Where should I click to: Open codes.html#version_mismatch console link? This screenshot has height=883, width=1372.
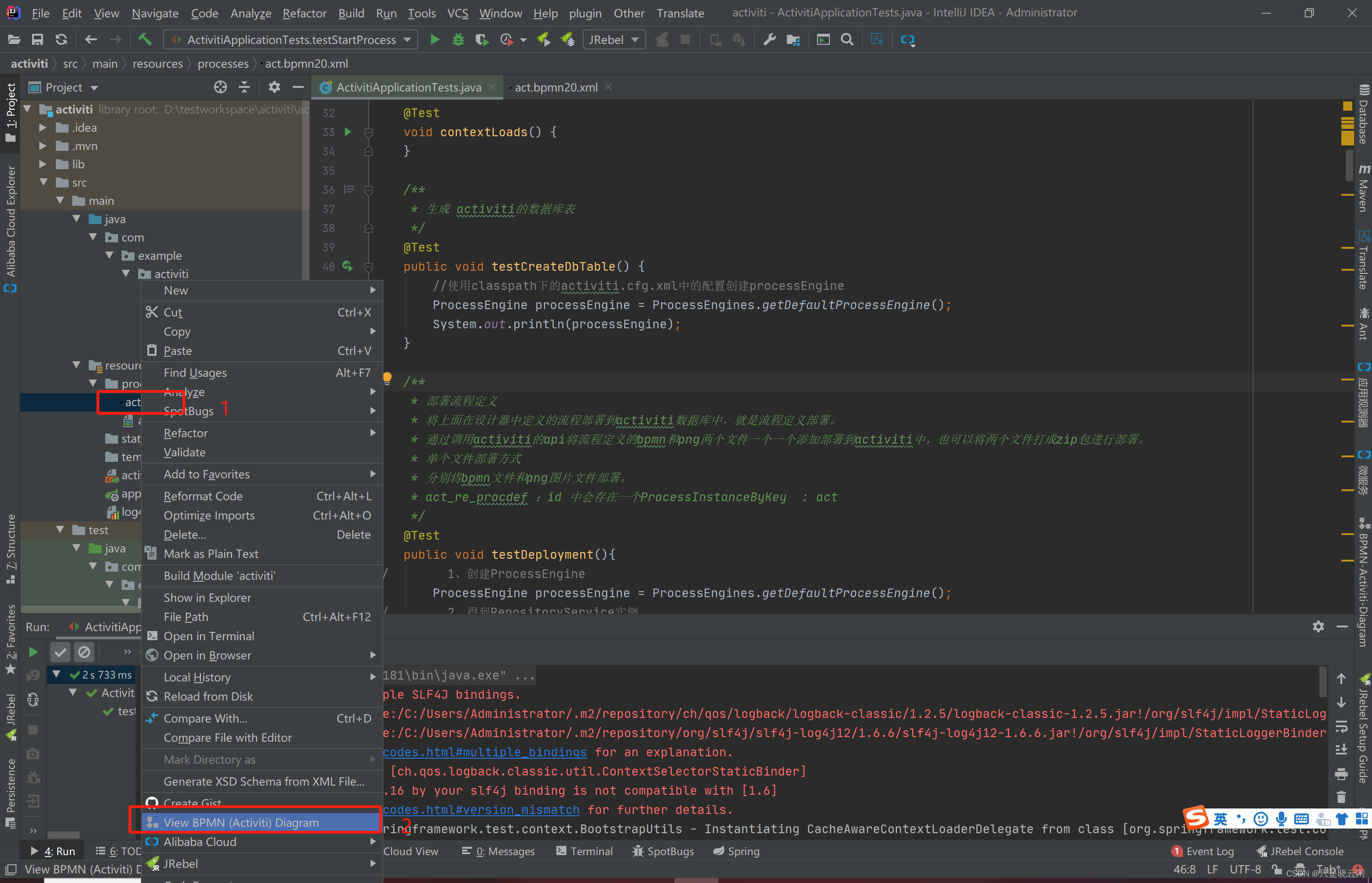point(481,810)
